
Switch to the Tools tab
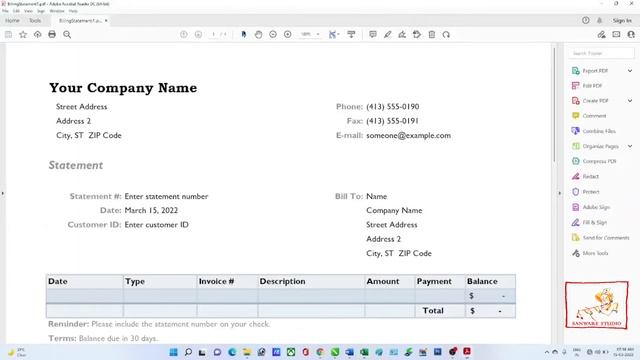[x=35, y=20]
